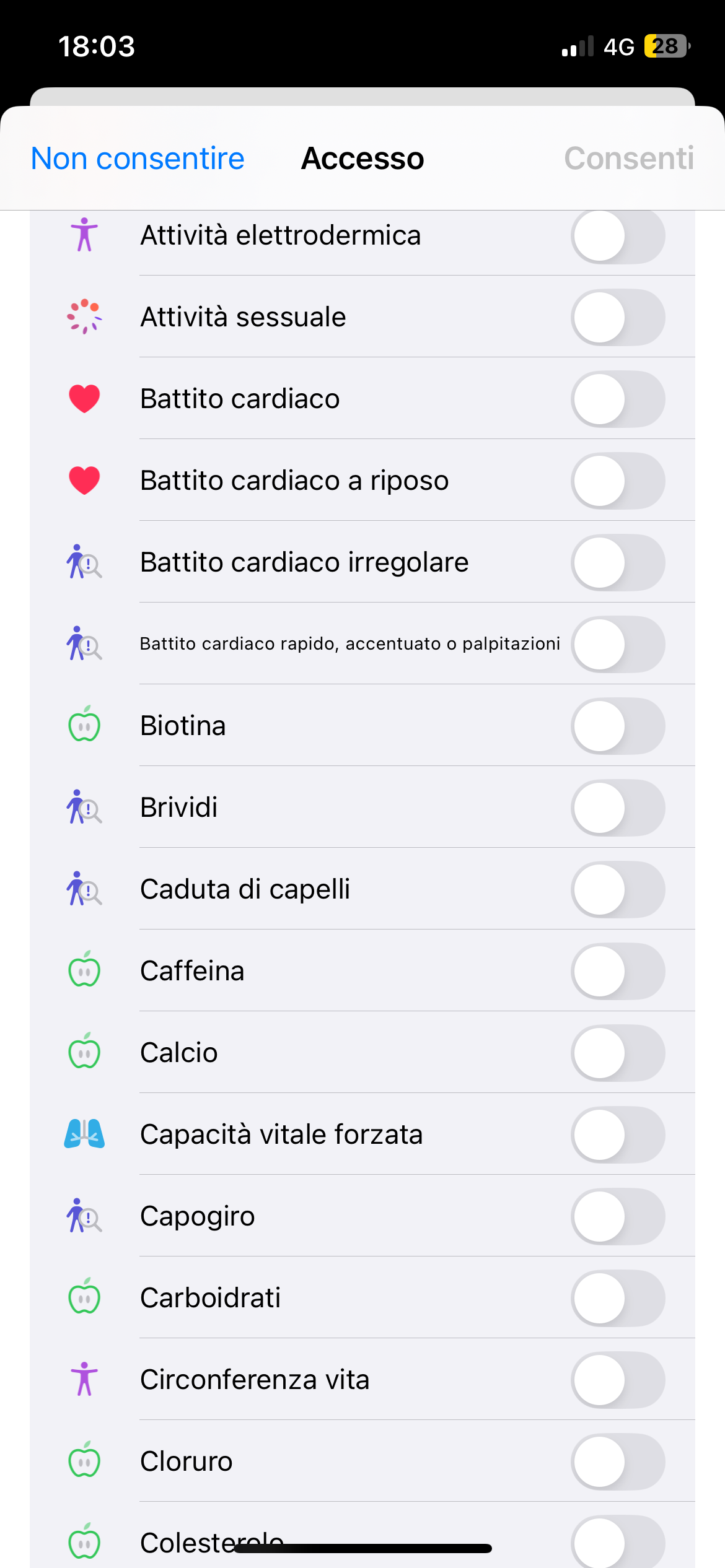Toggle the Cloruro switch

click(618, 1461)
